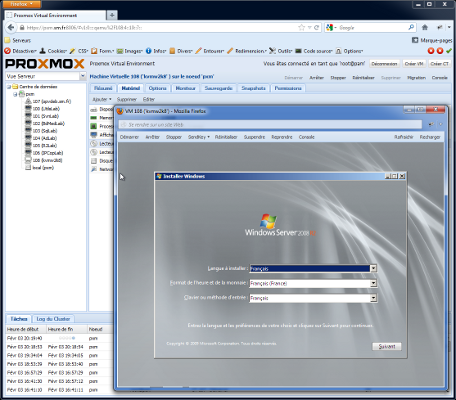Click the reload icon in the address bar
This screenshot has width=456, height=400.
316,28
